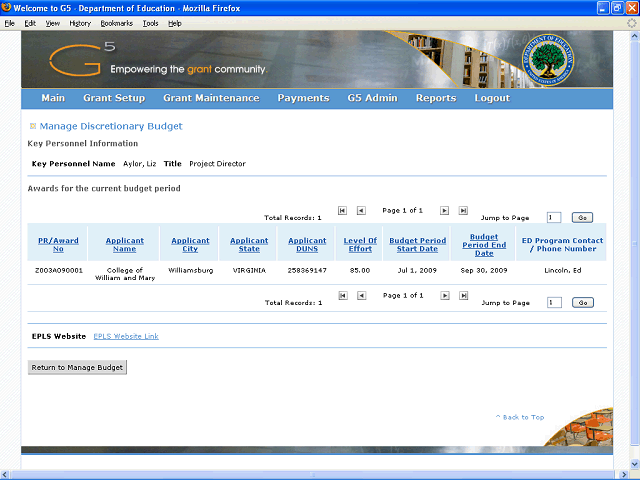The image size is (640, 480).
Task: Click horizontal scrollbar right arrow
Action: [624, 475]
